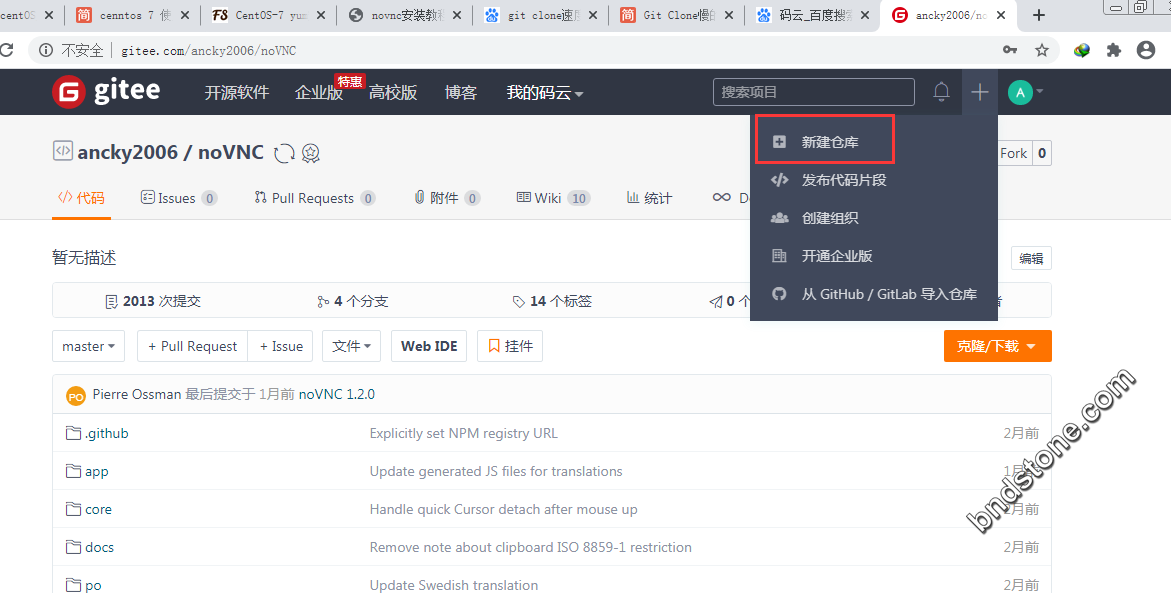Bookmark this page with the star icon
1171x593 pixels.
[1042, 50]
